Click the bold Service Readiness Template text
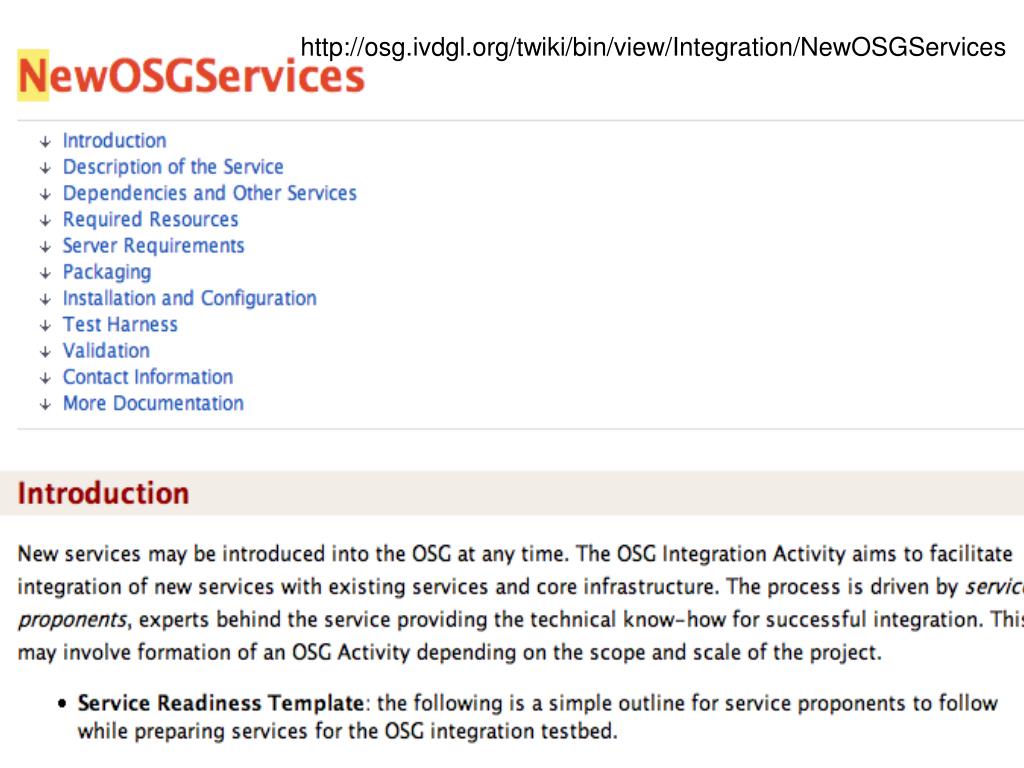Image resolution: width=1024 pixels, height=768 pixels. [221, 703]
